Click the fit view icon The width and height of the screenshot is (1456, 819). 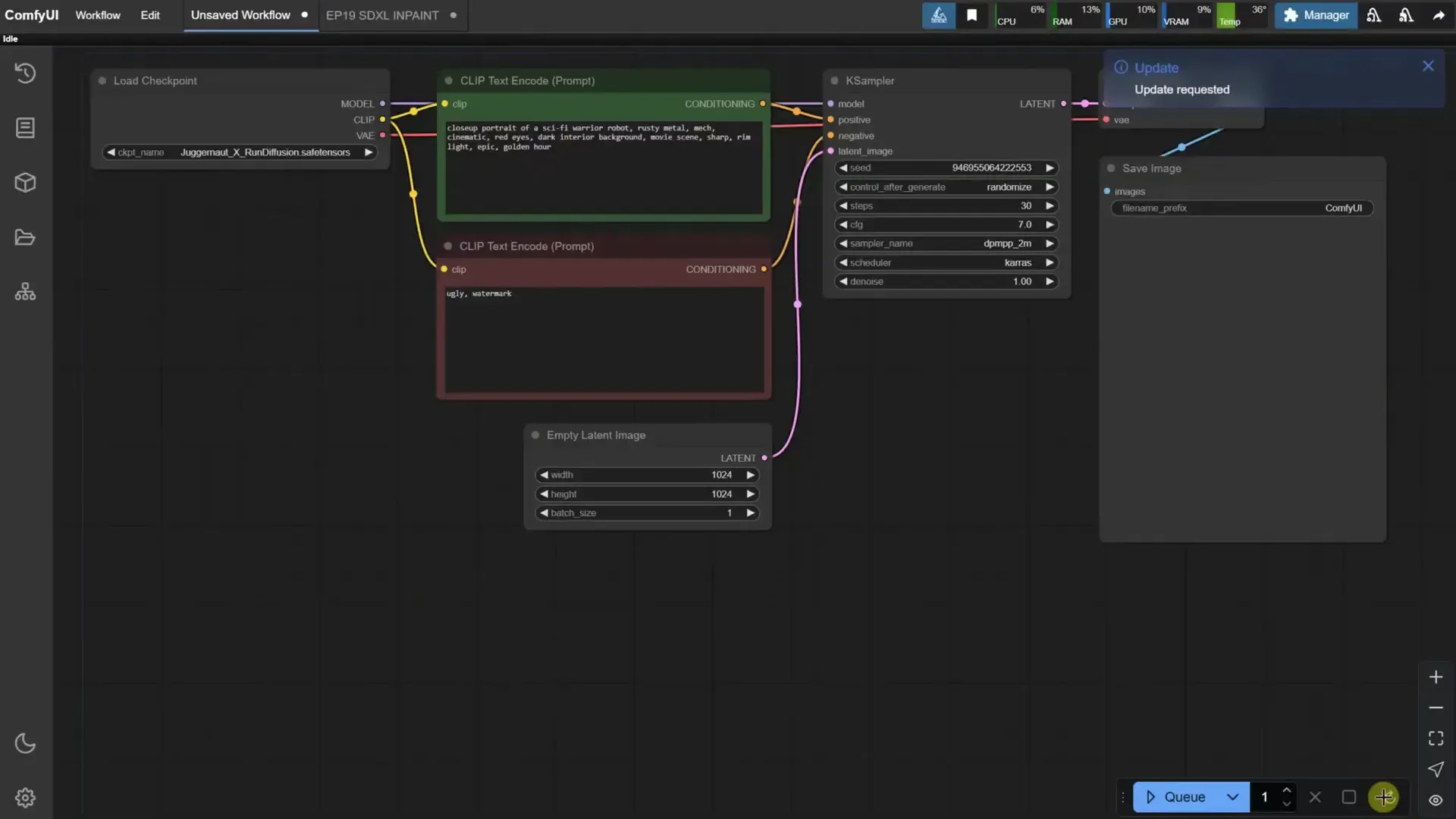pos(1436,738)
